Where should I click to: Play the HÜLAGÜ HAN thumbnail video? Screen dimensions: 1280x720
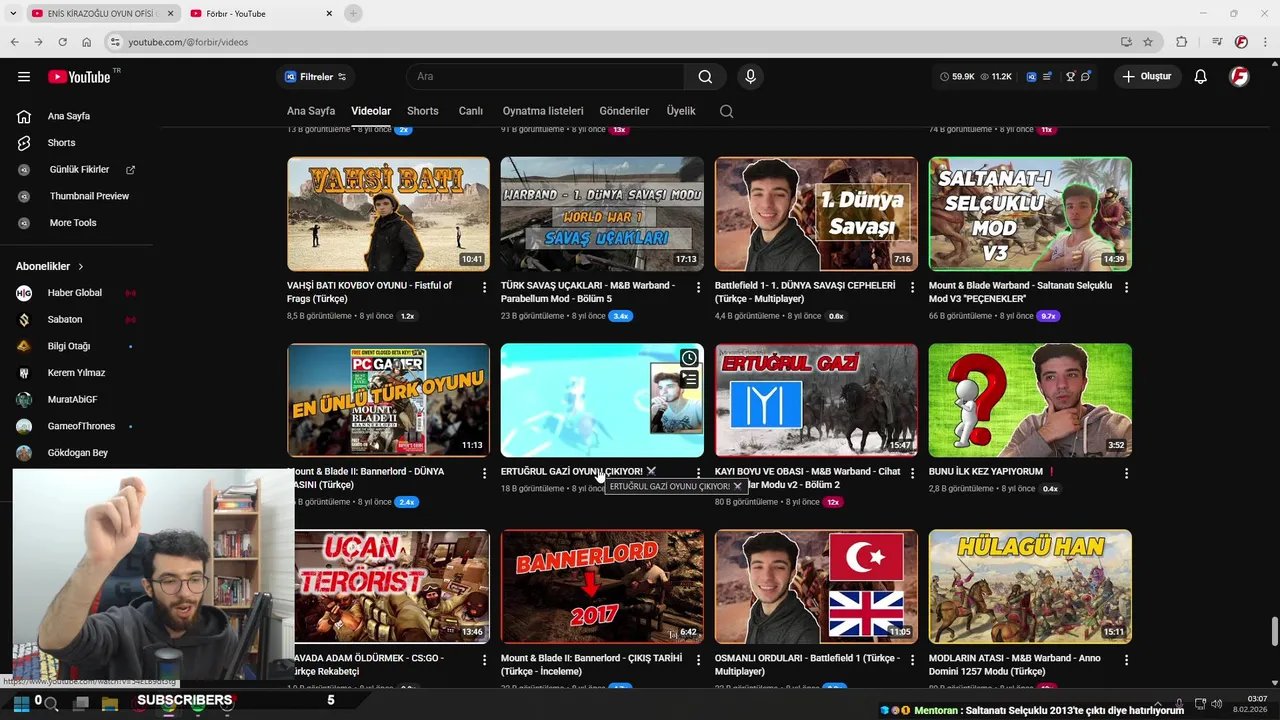(x=1030, y=586)
